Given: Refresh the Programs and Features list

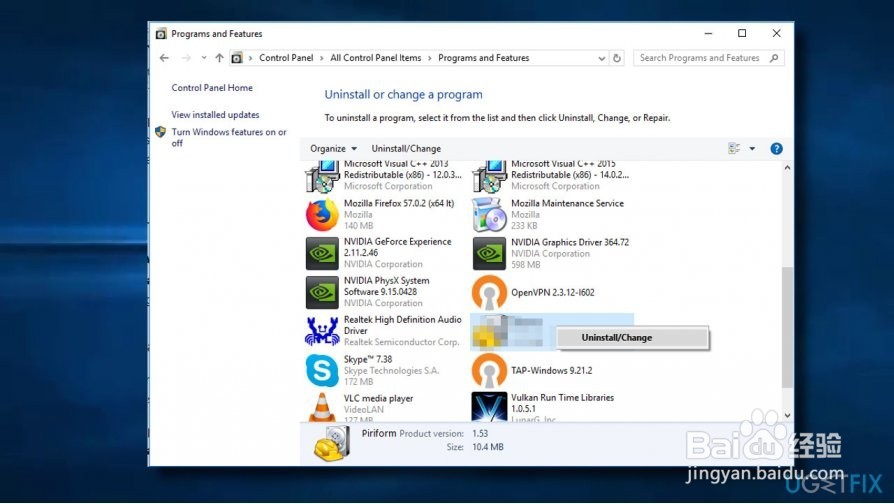Looking at the screenshot, I should (617, 58).
